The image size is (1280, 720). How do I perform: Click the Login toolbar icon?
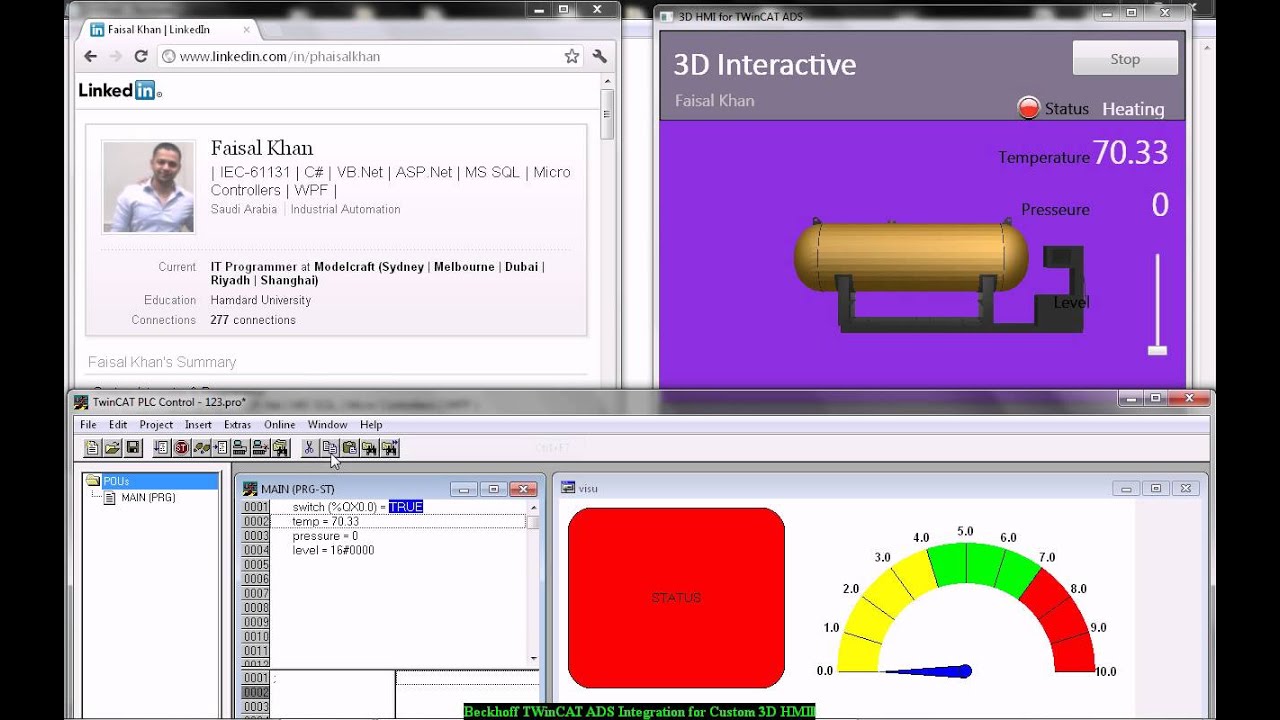(241, 448)
